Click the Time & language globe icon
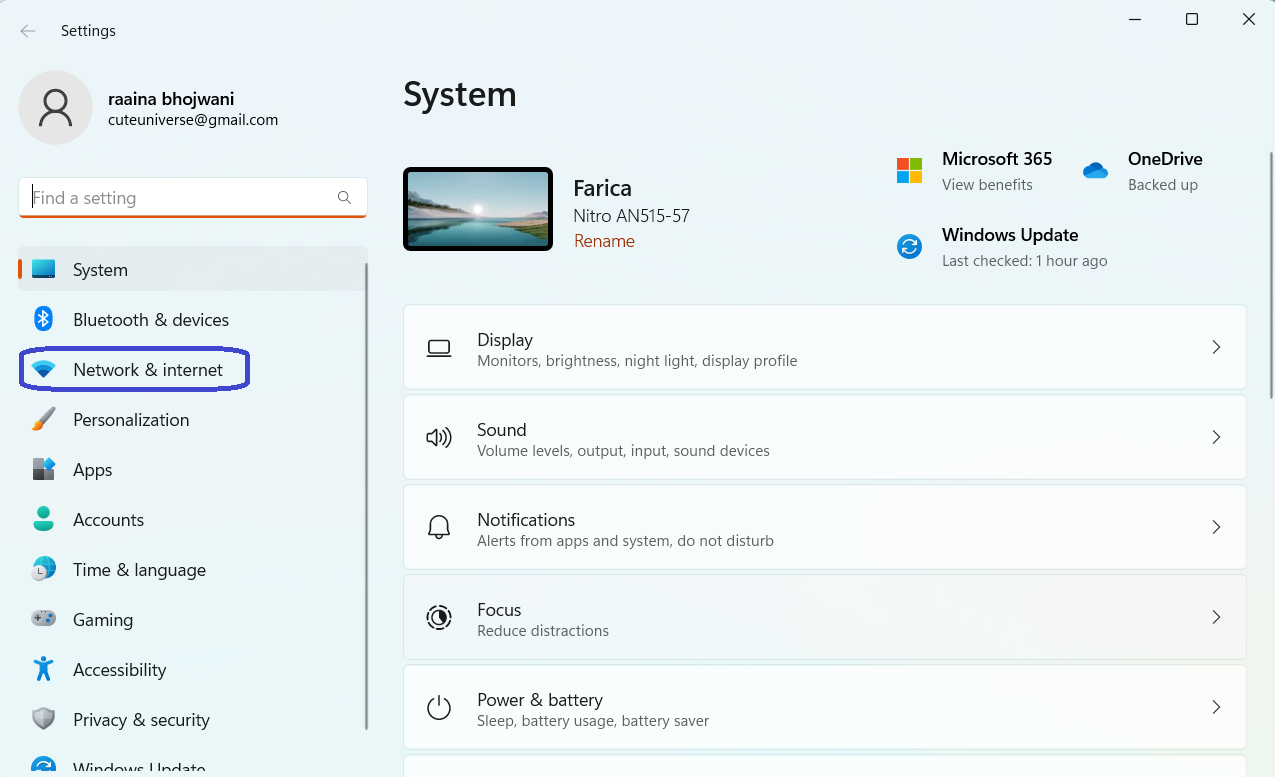Viewport: 1275px width, 777px height. [43, 569]
